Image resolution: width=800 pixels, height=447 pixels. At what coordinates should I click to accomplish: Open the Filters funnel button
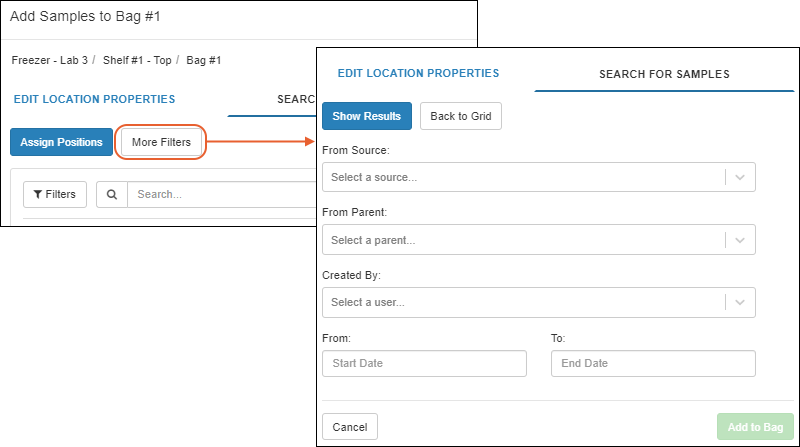[55, 194]
